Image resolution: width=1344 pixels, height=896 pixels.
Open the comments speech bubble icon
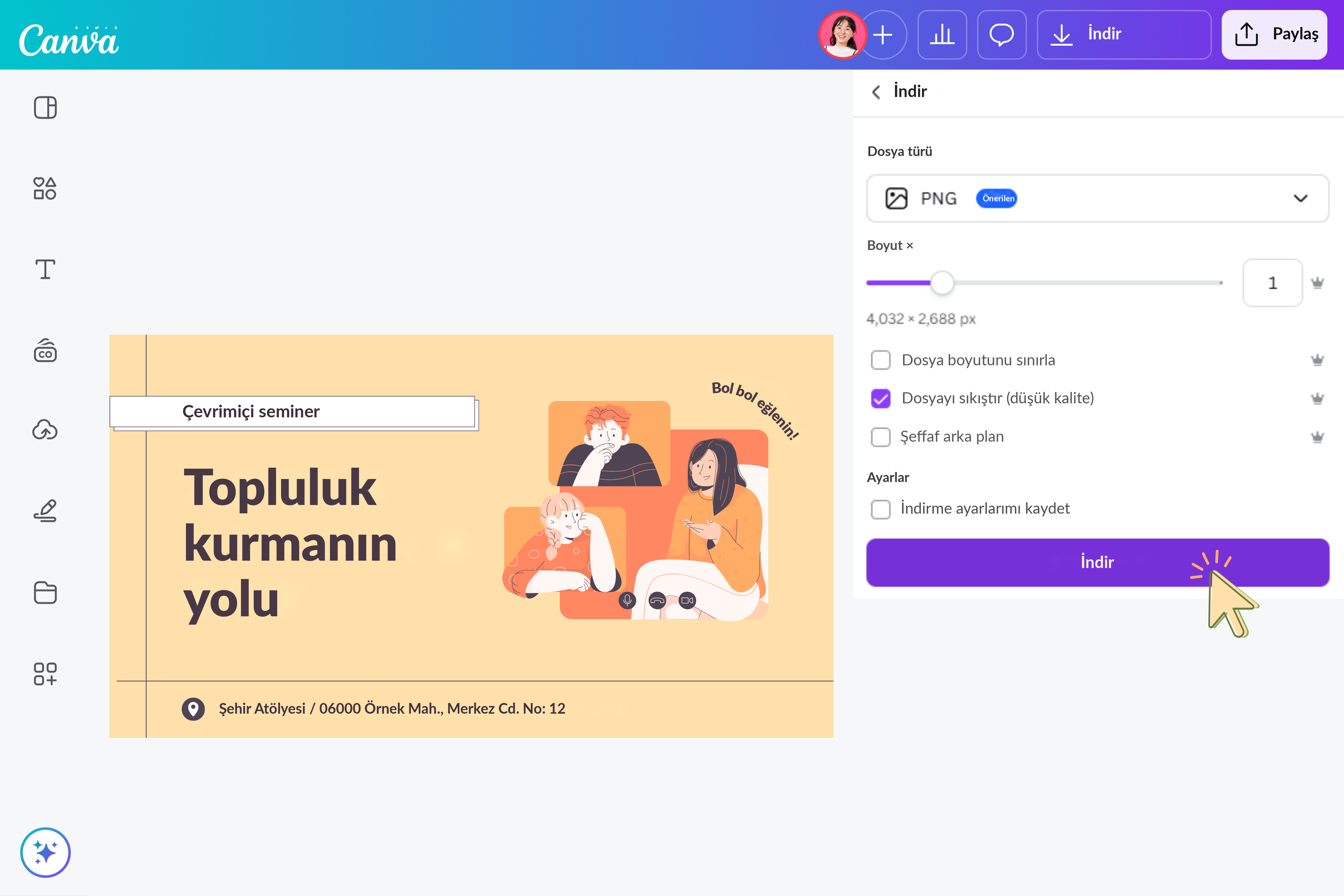coord(1002,34)
